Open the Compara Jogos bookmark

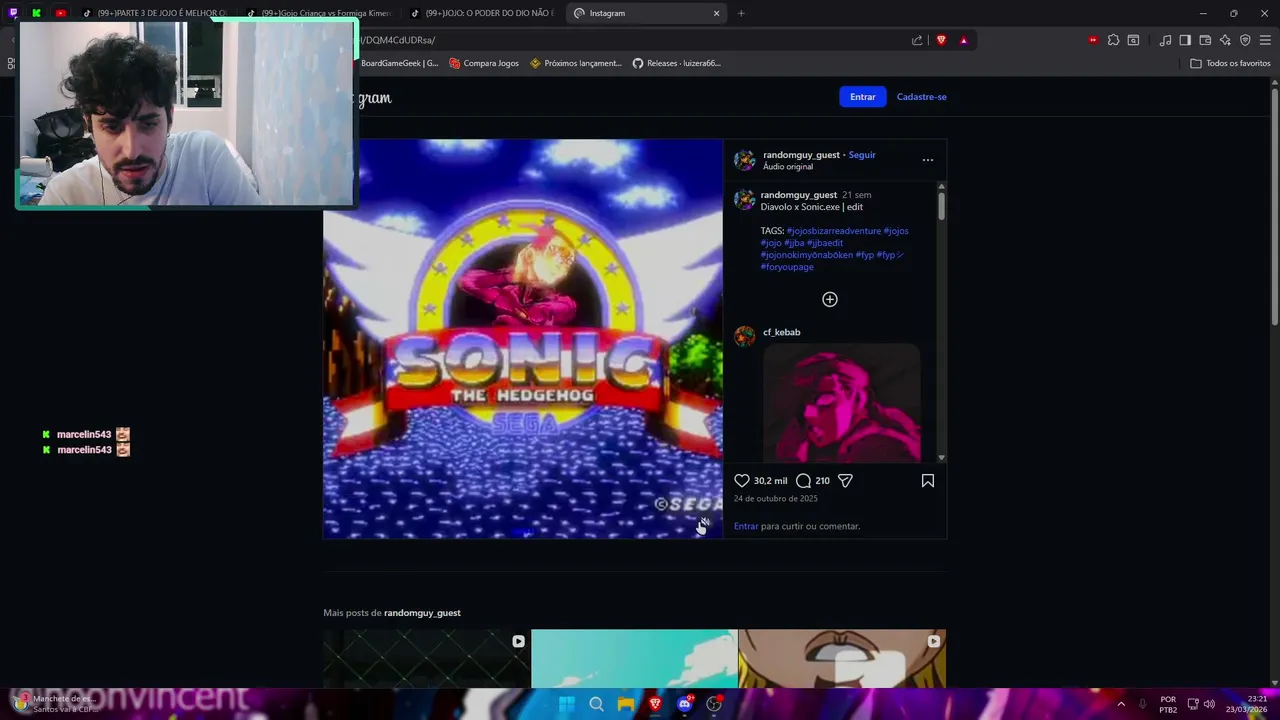[x=484, y=63]
